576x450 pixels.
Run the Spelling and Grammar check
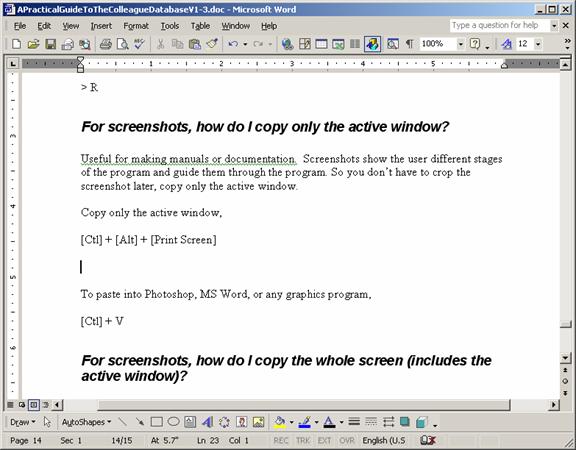point(139,44)
